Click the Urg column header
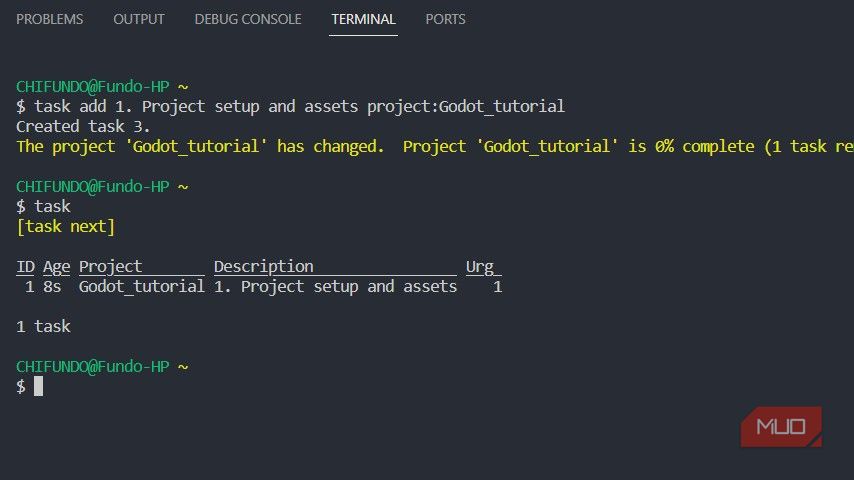854x480 pixels. tap(480, 266)
